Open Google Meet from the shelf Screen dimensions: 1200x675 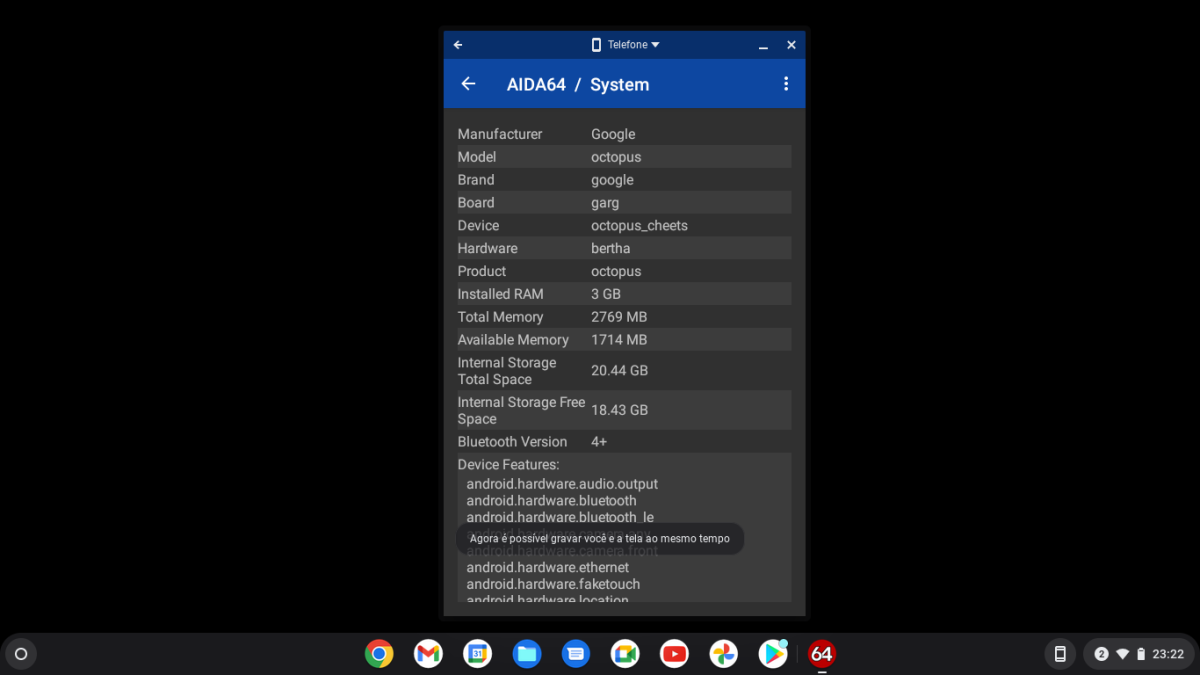coord(625,654)
